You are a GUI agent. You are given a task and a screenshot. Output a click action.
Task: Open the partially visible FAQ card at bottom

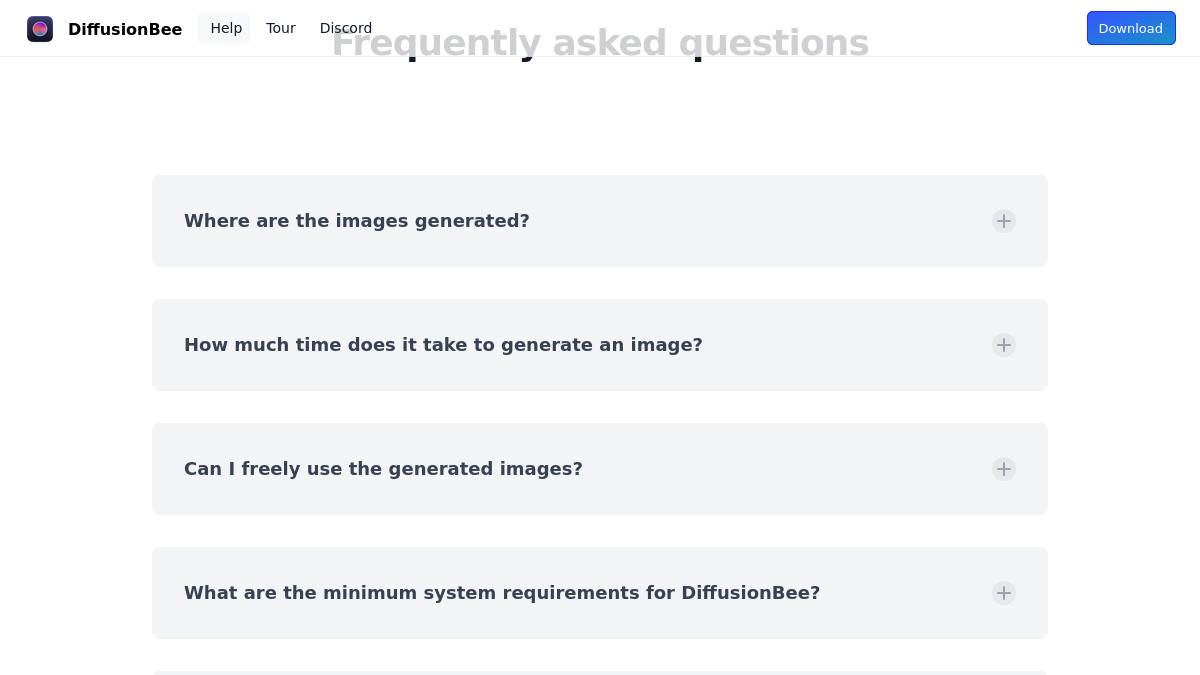pos(600,673)
